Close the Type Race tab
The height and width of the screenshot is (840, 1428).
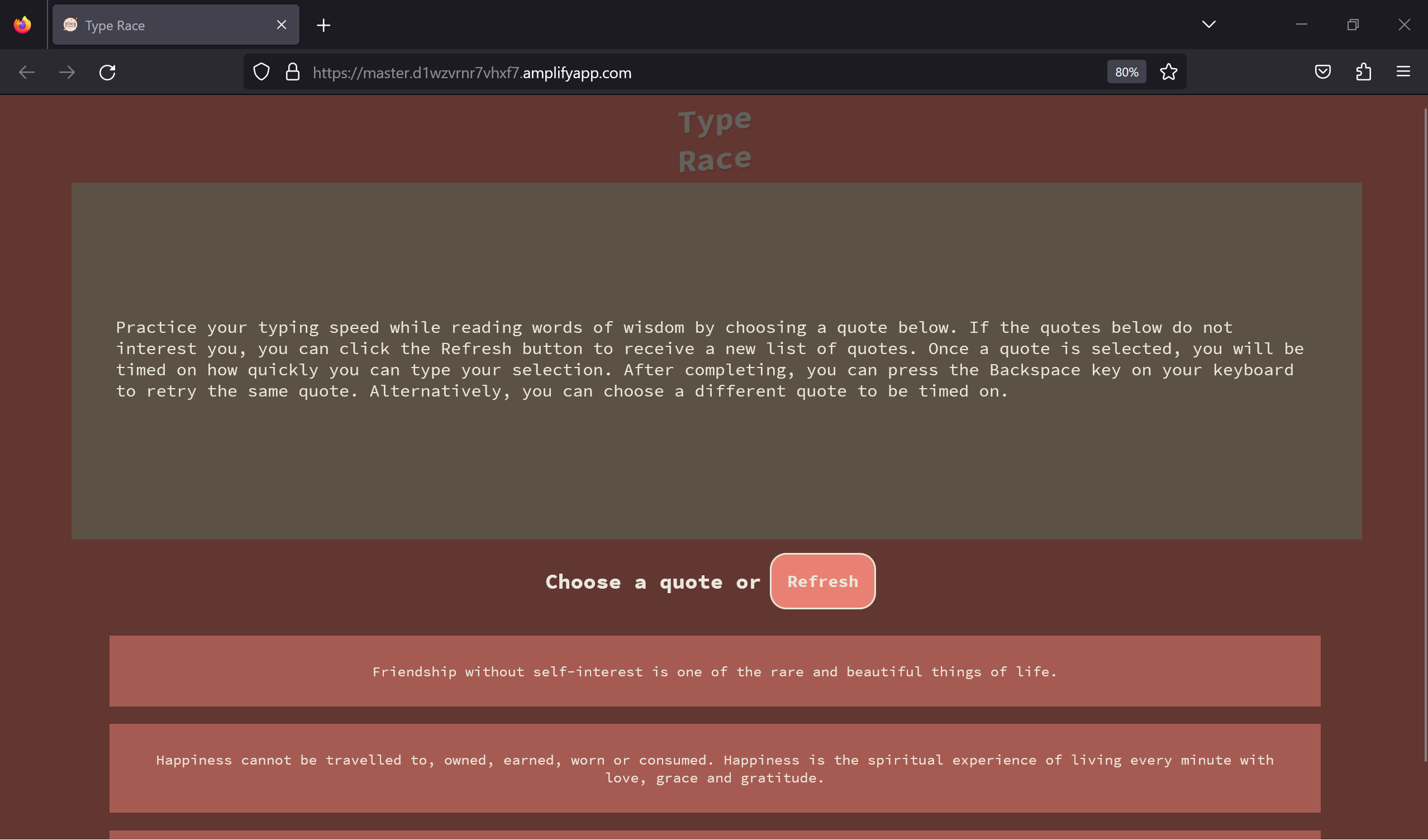click(x=282, y=25)
